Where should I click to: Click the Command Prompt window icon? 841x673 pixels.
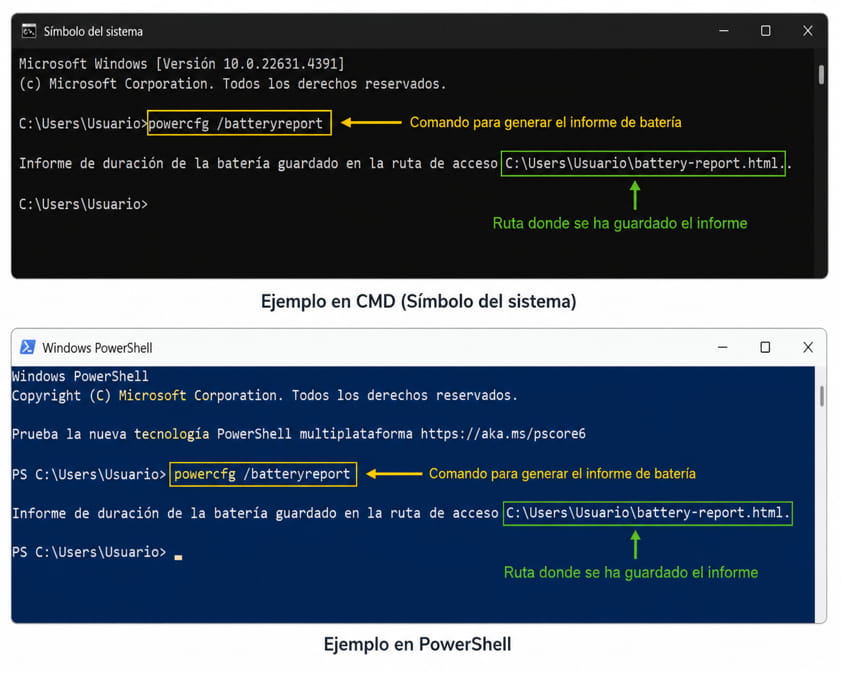(29, 31)
